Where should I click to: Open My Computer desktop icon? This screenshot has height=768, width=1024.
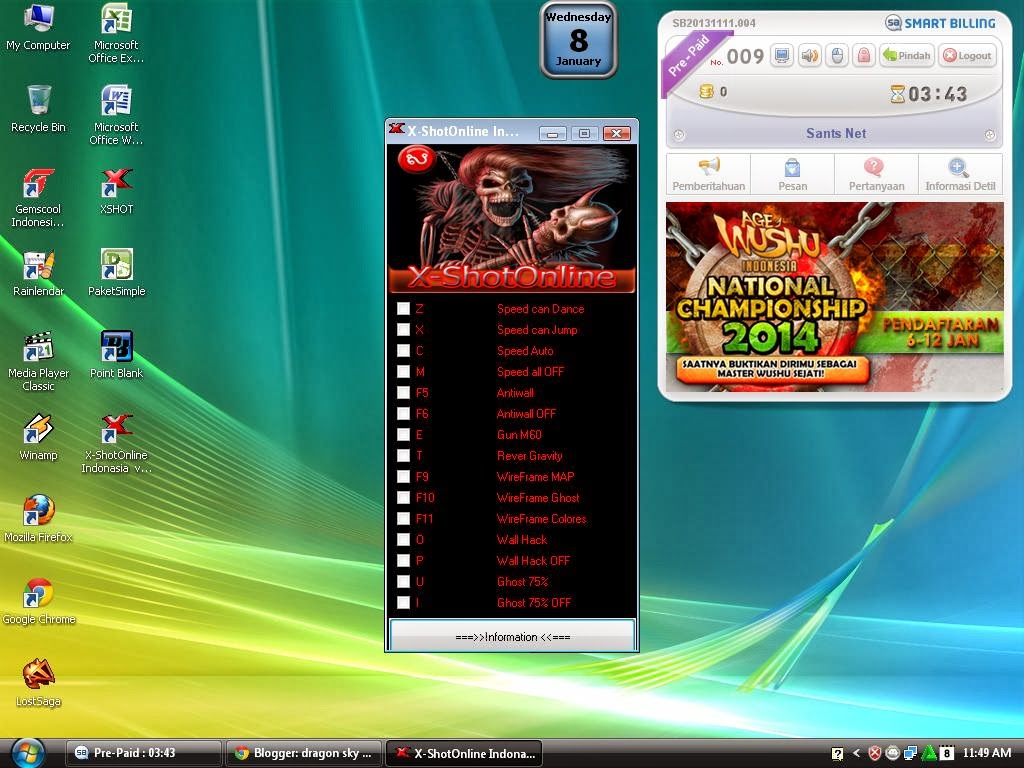[x=38, y=29]
